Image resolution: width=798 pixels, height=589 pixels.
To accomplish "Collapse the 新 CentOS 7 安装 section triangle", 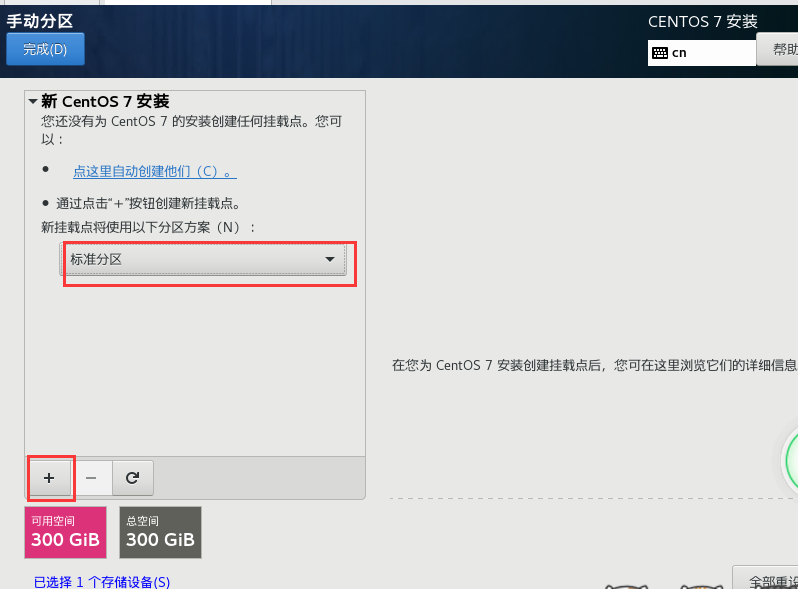I will [x=33, y=101].
